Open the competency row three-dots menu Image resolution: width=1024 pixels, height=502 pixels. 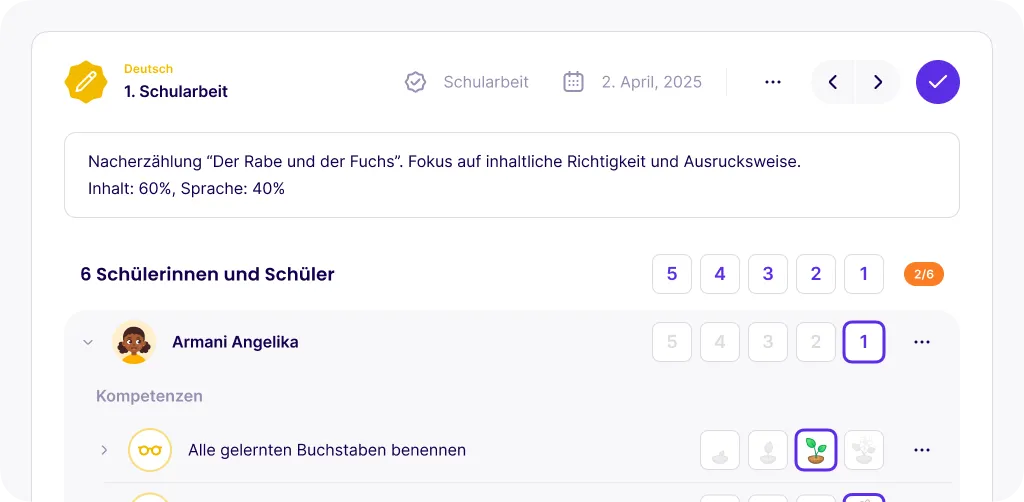pyautogui.click(x=922, y=450)
